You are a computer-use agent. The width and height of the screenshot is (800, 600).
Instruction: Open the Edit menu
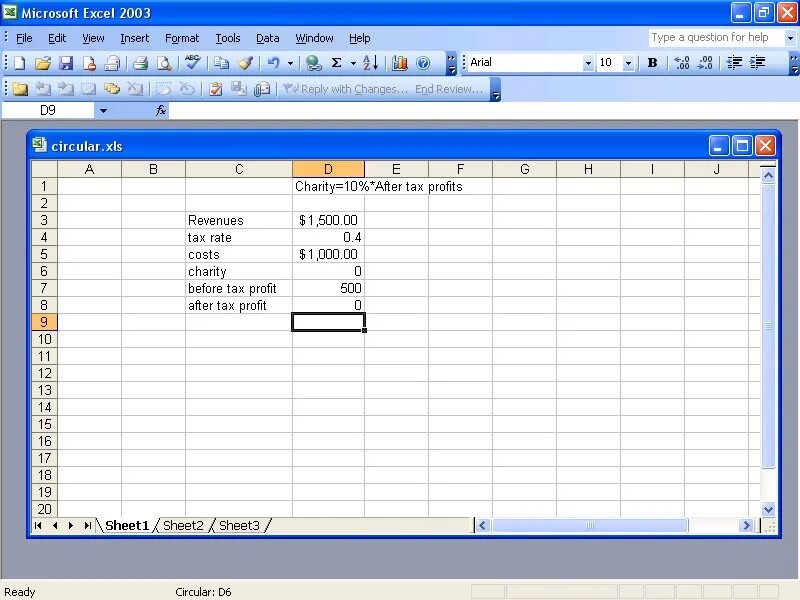(x=57, y=38)
